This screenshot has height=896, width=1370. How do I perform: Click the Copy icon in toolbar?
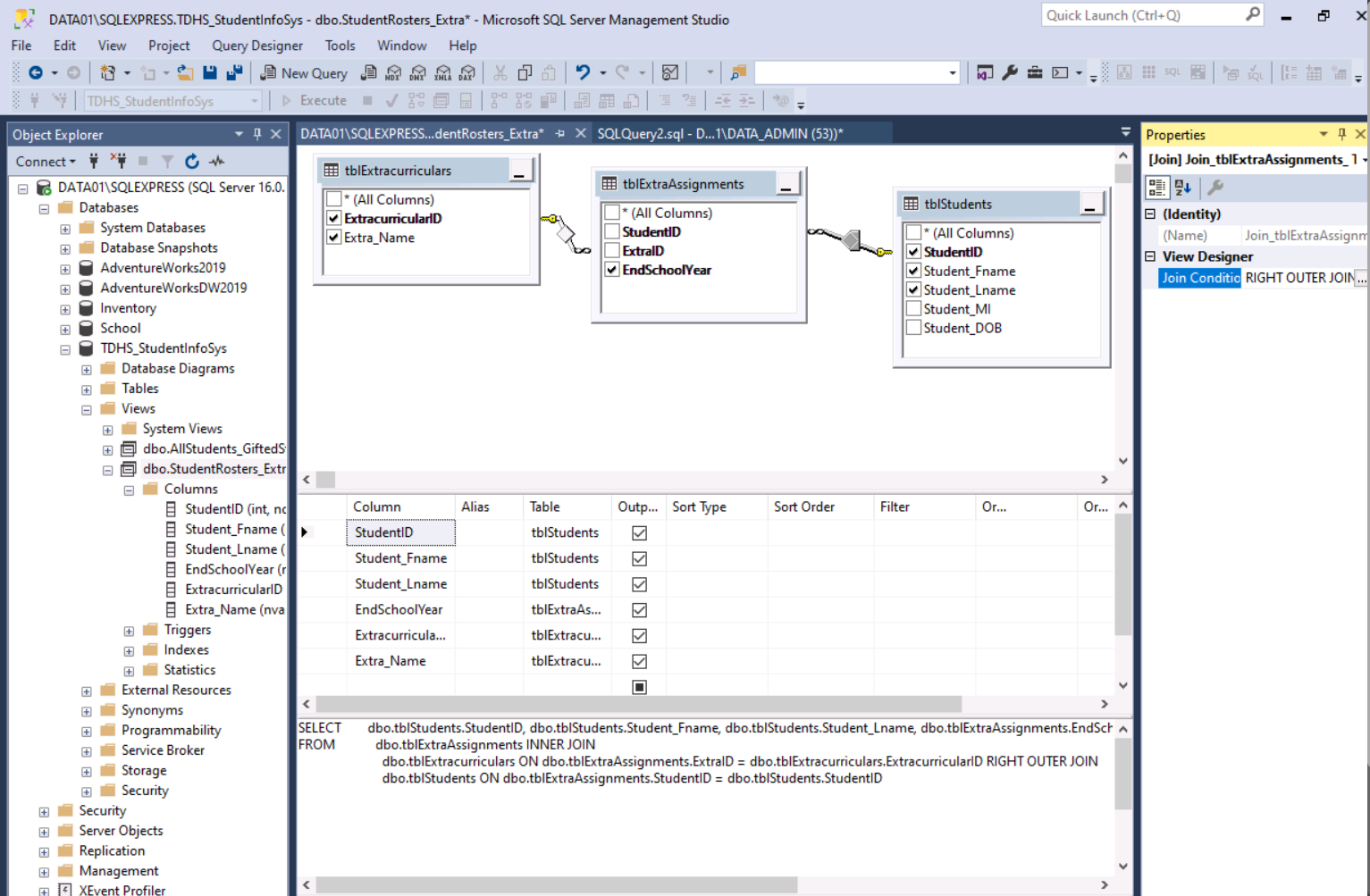525,73
